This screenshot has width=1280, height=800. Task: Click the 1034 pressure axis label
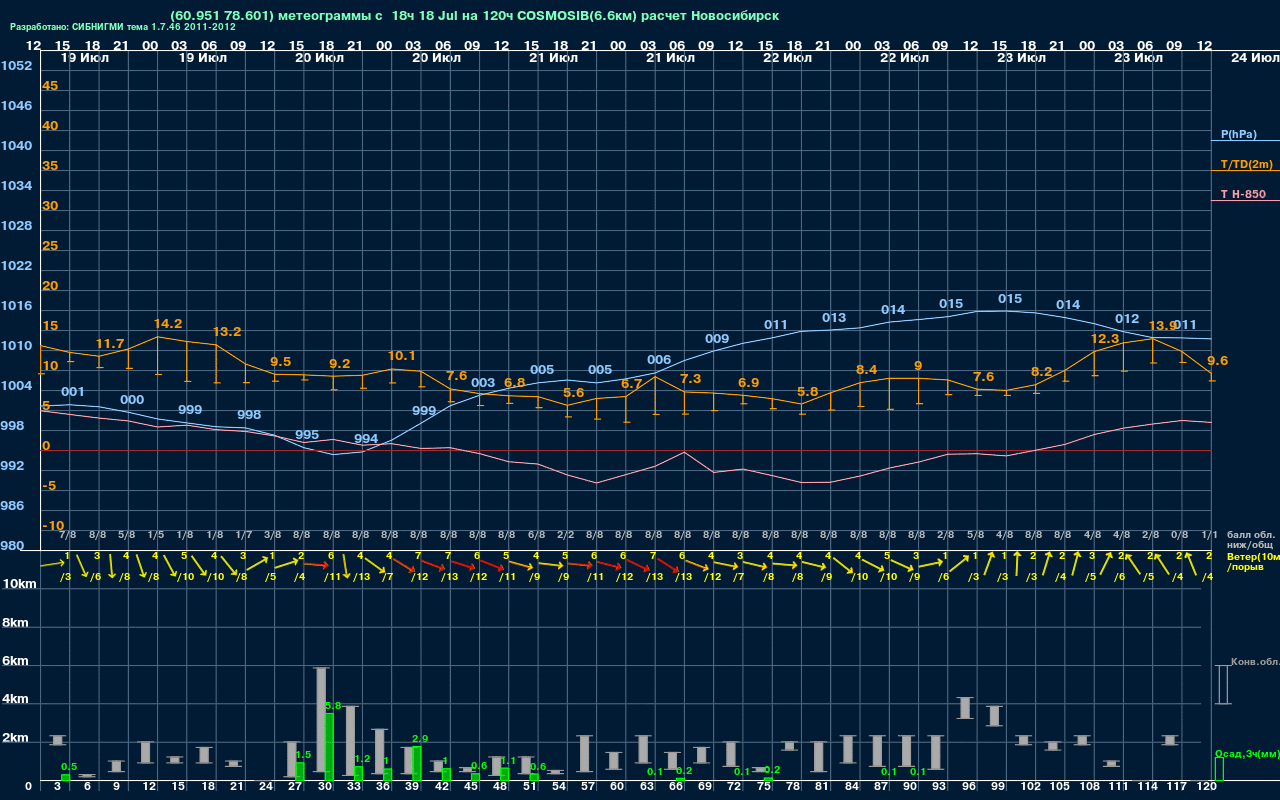pos(16,186)
